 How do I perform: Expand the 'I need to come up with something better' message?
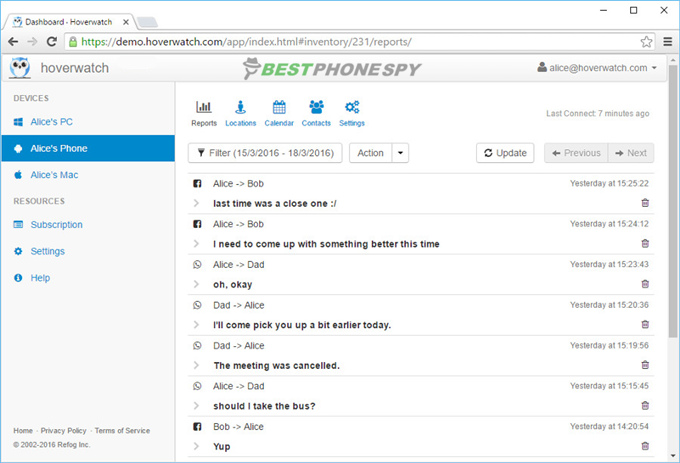pos(196,244)
